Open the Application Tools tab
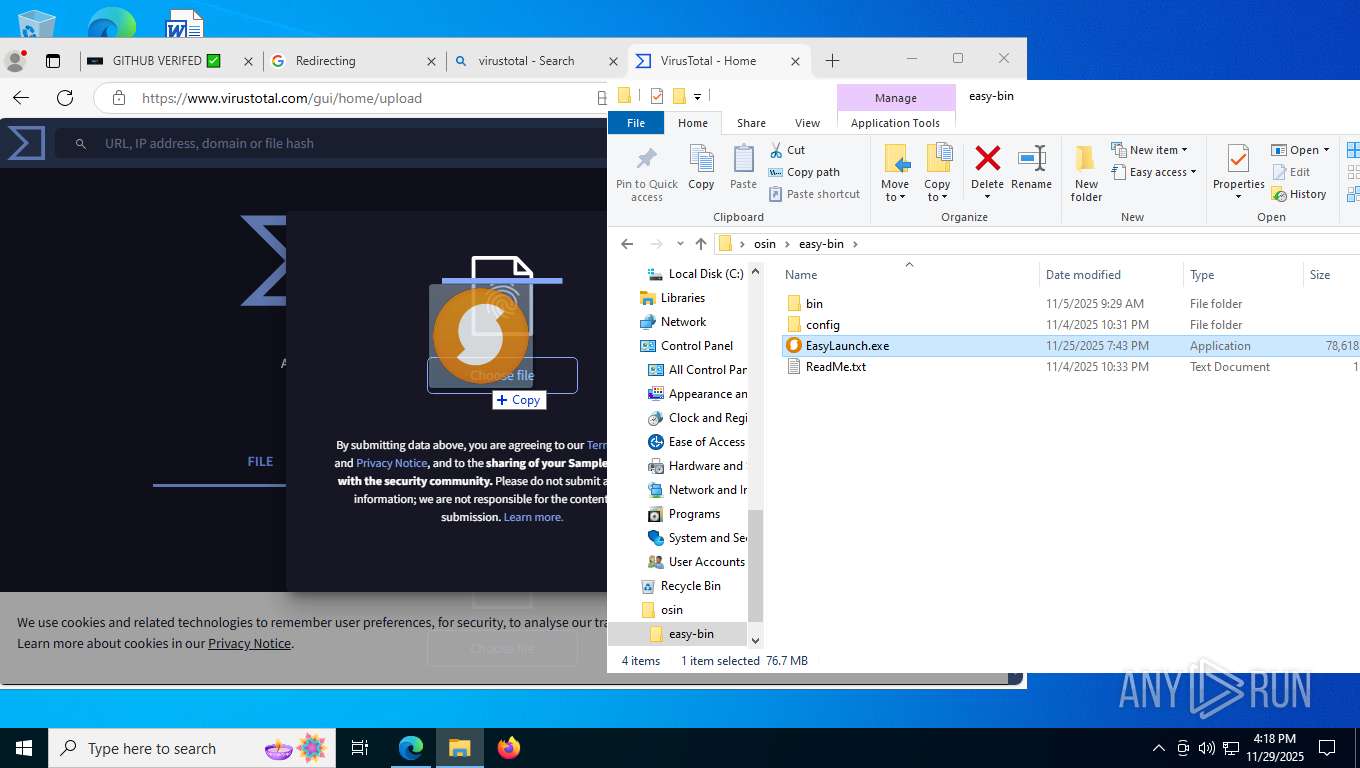The height and width of the screenshot is (768, 1360). [x=895, y=123]
